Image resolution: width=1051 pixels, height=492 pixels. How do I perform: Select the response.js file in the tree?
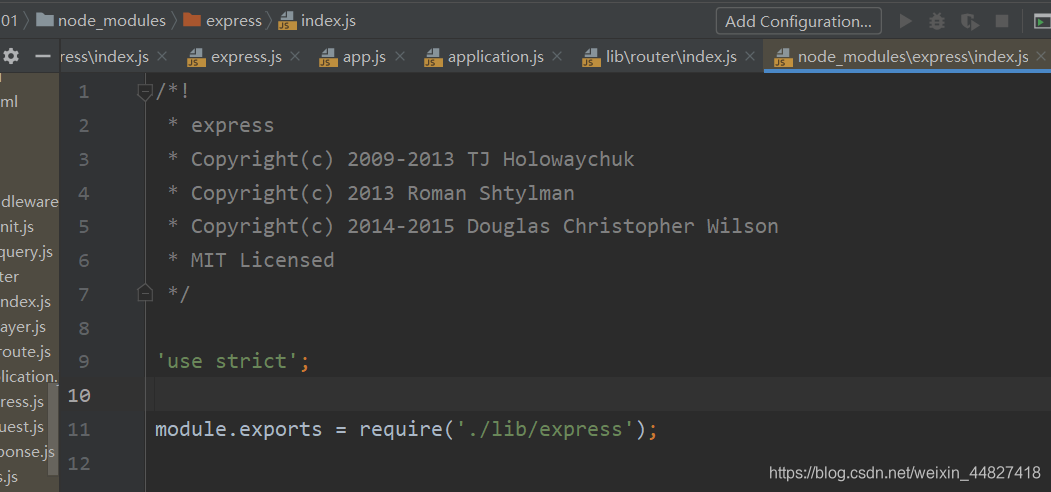coord(27,451)
